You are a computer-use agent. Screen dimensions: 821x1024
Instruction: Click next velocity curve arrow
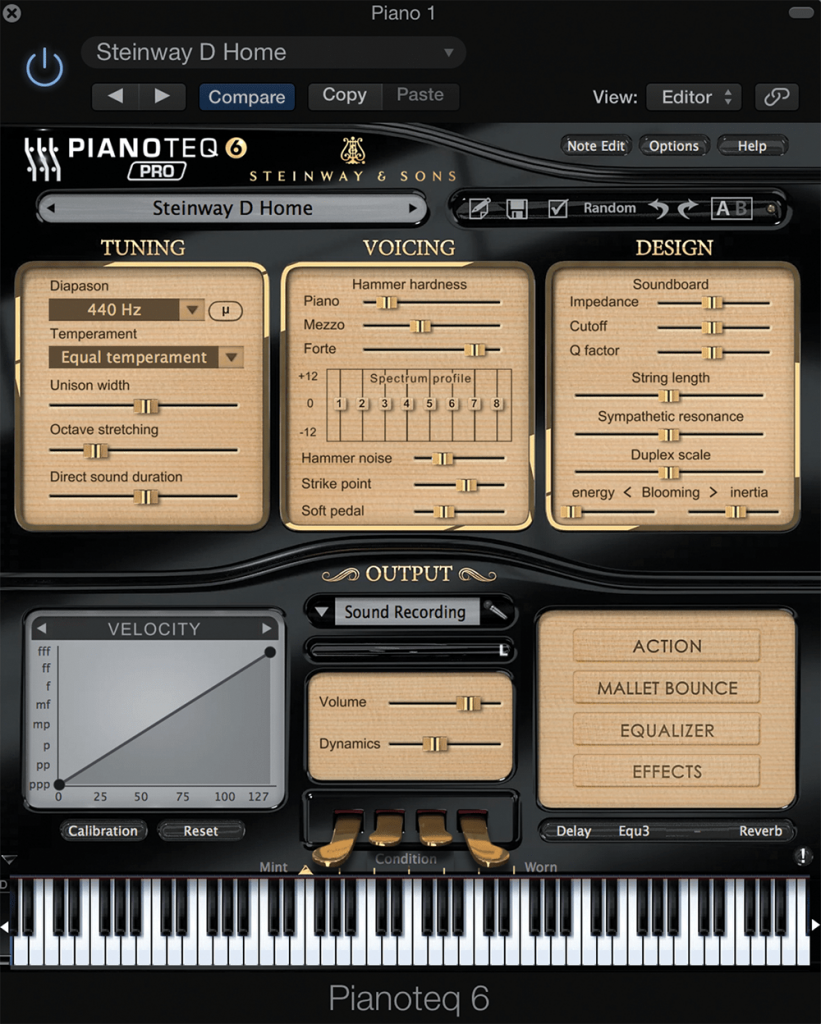(x=266, y=628)
